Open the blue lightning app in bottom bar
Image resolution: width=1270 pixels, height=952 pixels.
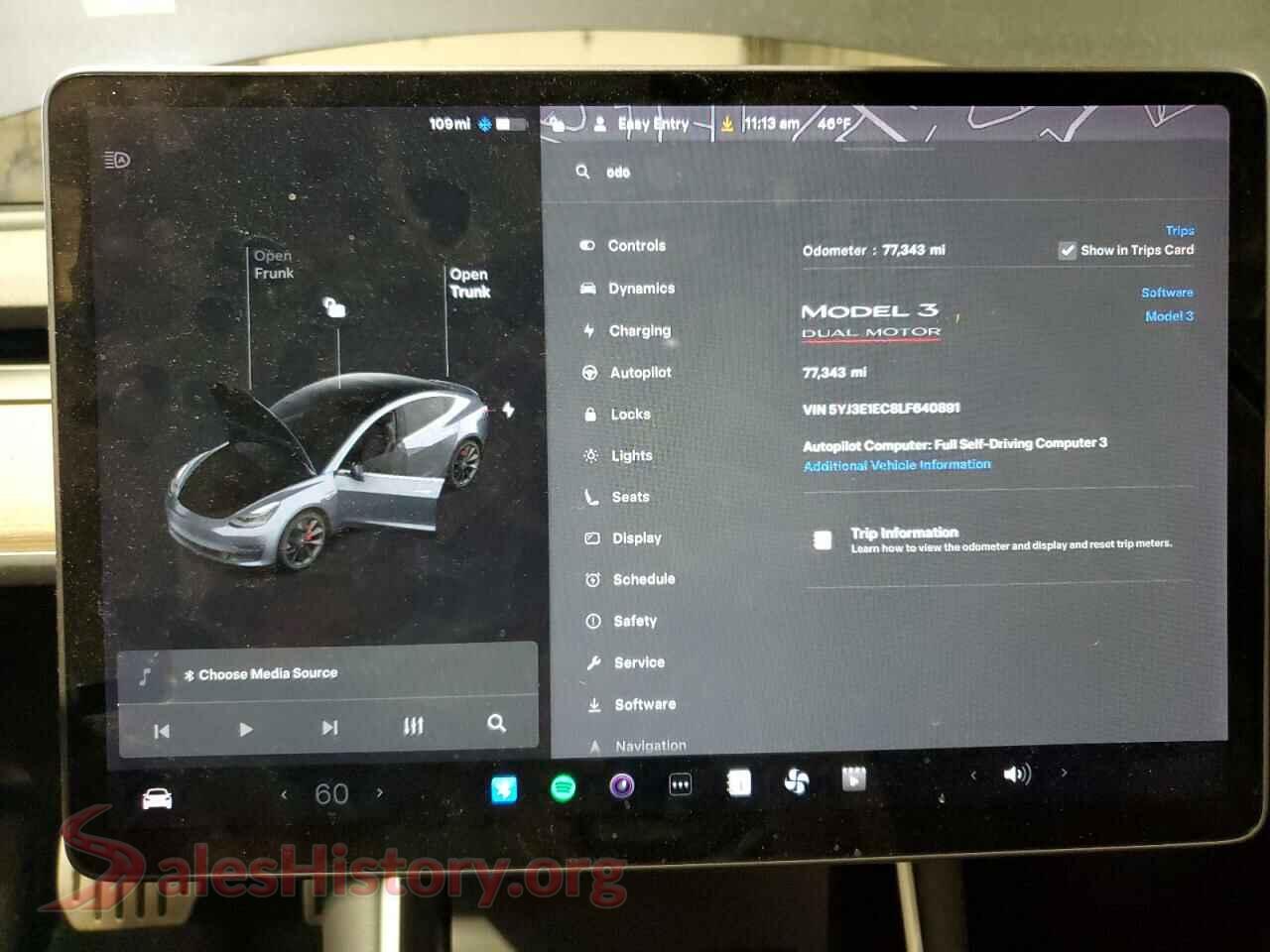[504, 789]
